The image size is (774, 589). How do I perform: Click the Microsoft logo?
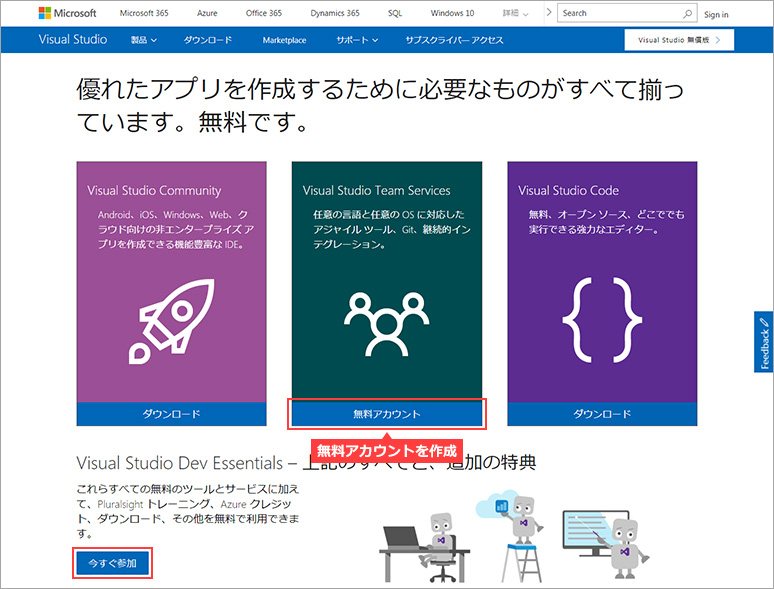point(68,13)
